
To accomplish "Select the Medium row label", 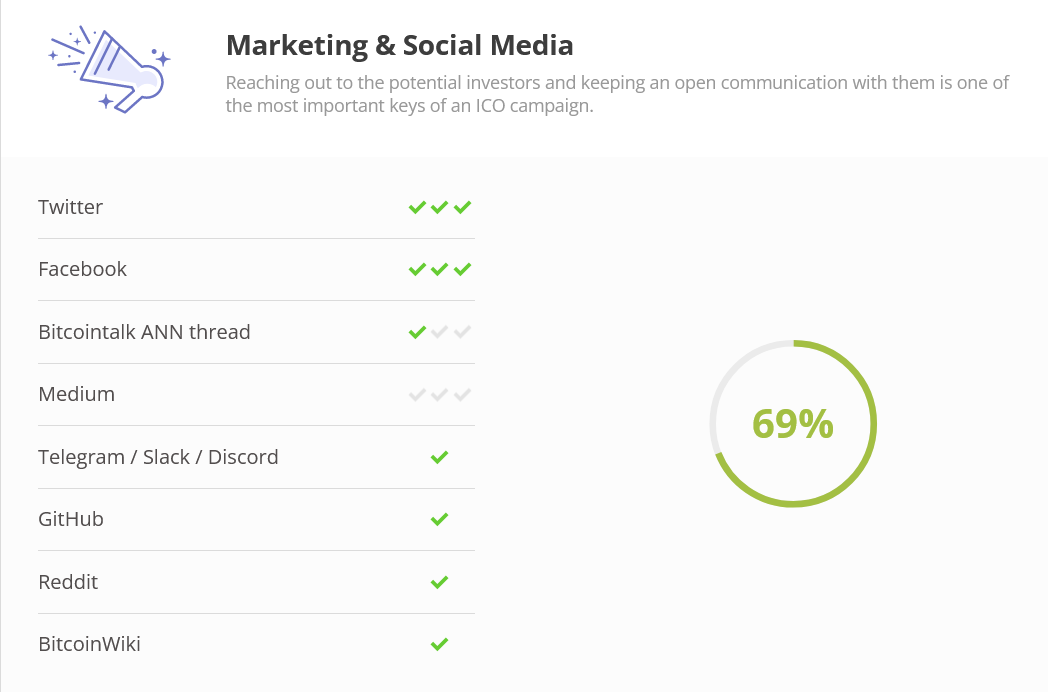I will (76, 394).
